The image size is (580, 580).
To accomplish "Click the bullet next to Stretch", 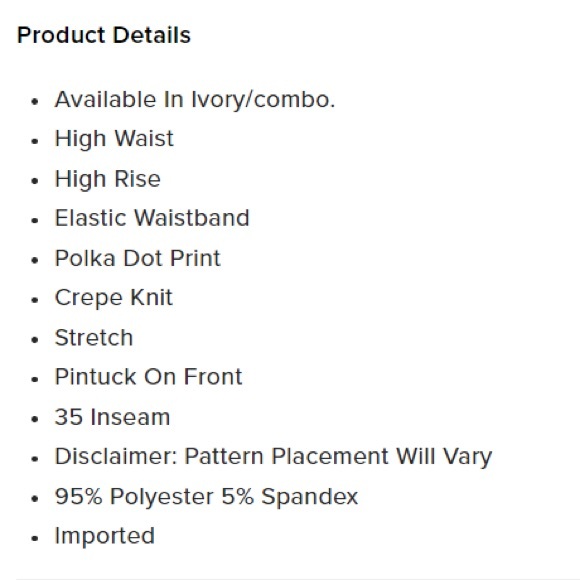I will pos(35,340).
